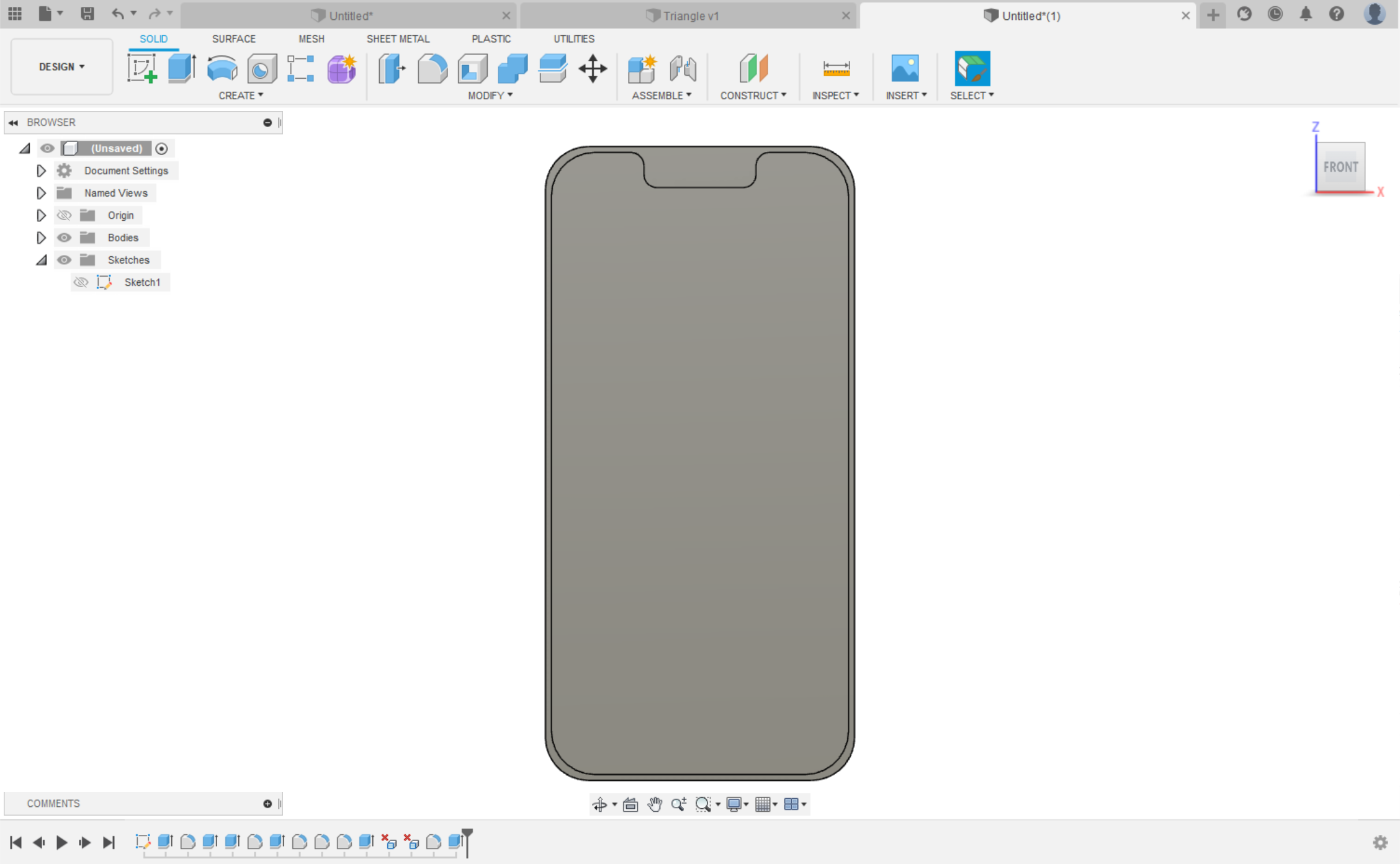
Task: Expand Named Views node
Action: coord(41,193)
